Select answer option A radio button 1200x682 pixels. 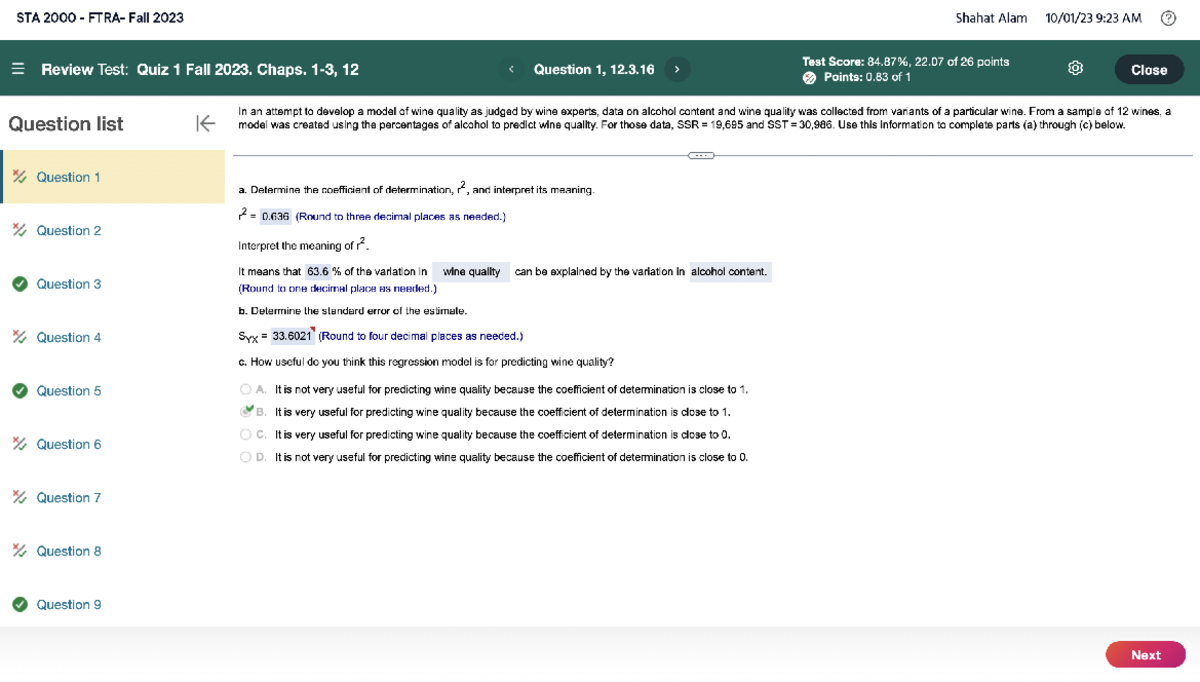[x=246, y=389]
